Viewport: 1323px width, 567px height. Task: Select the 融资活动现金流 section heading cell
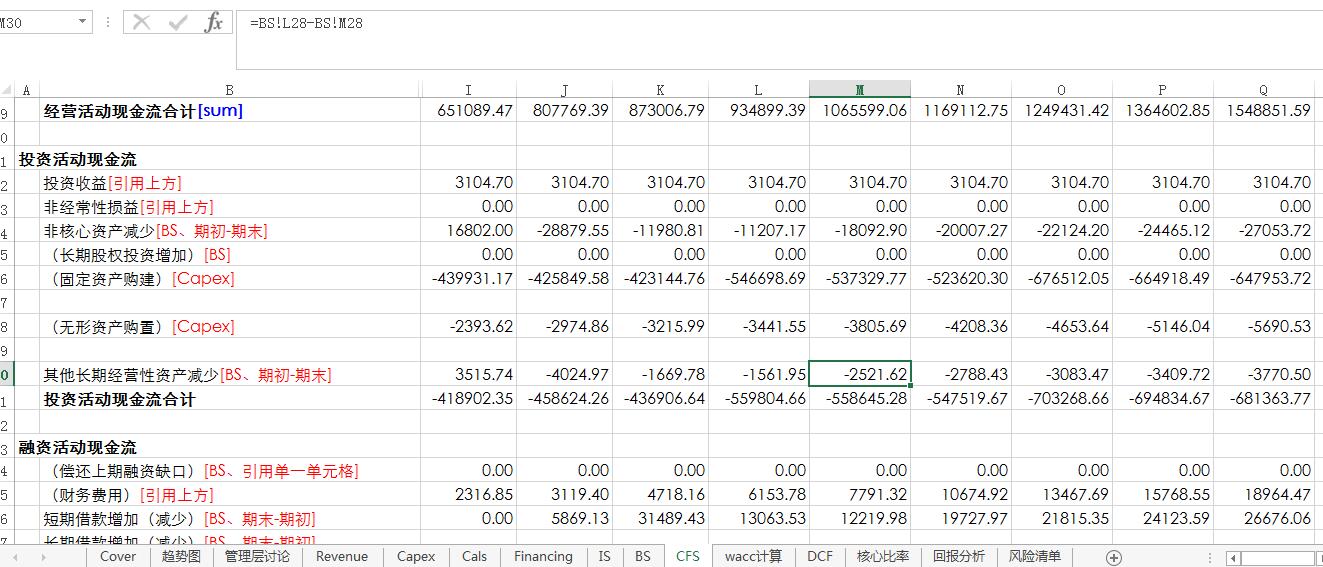[78, 447]
